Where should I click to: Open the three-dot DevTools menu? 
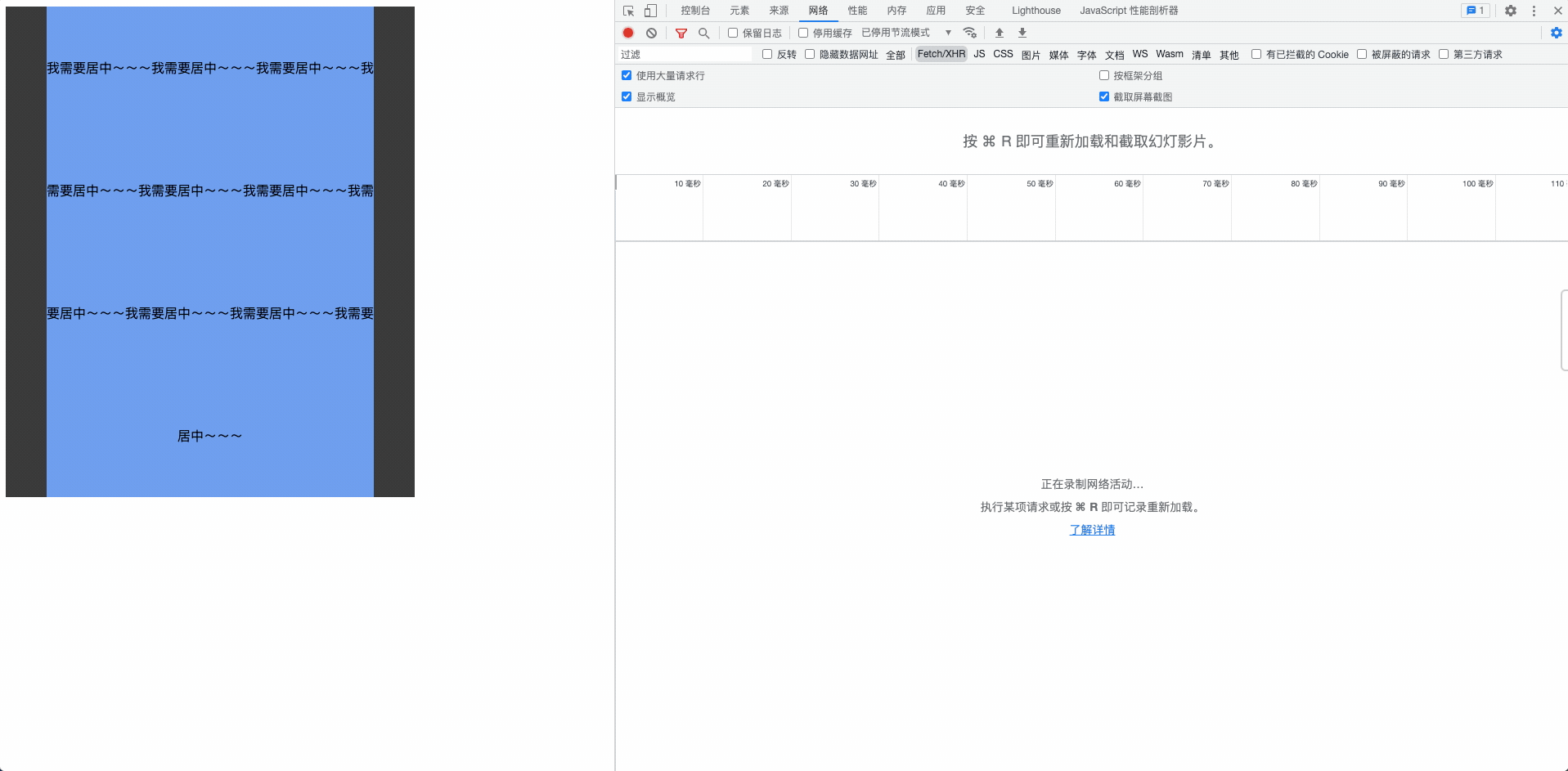[1534, 11]
